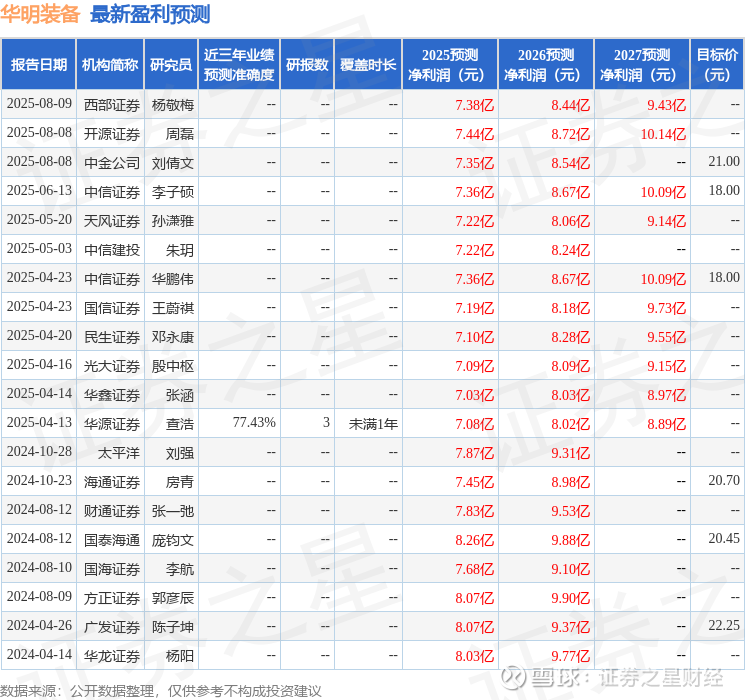The image size is (745, 700).
Task: Click analyst name 李子硕
Action: pyautogui.click(x=172, y=192)
